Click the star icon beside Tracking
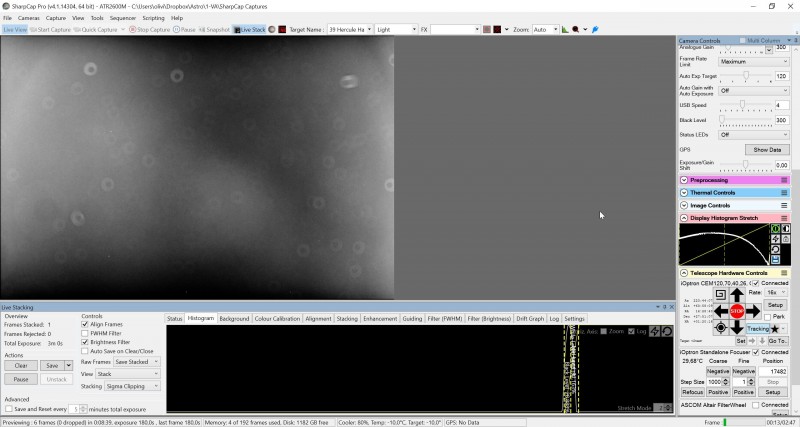The image size is (800, 427). [775, 329]
